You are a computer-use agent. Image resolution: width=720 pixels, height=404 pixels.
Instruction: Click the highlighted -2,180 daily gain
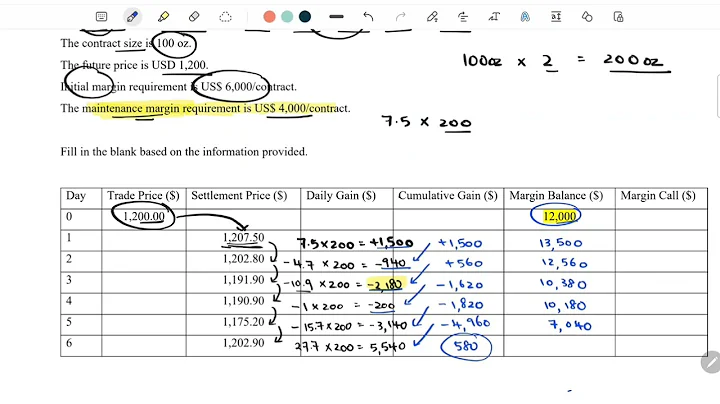click(x=386, y=285)
